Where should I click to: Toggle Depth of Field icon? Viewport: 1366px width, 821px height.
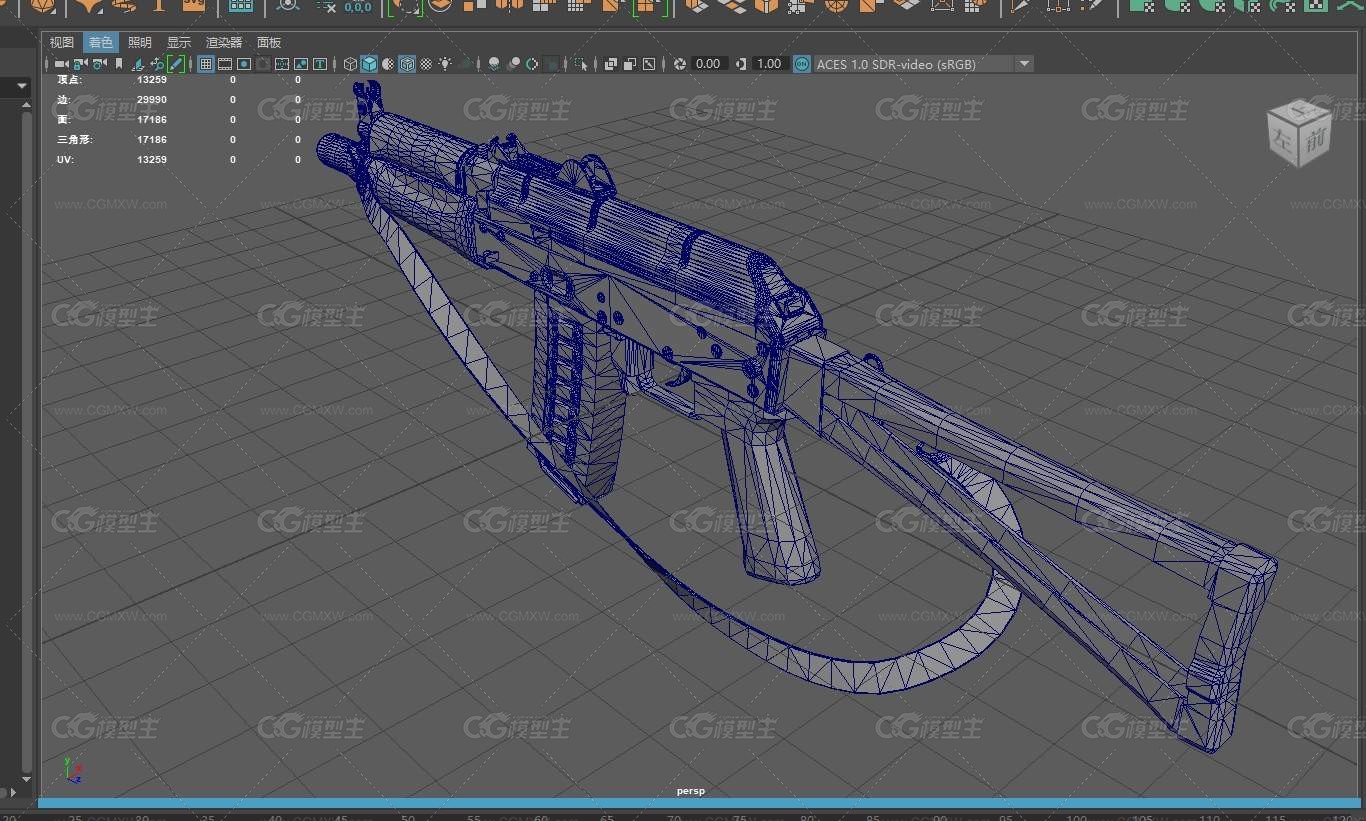[x=551, y=64]
